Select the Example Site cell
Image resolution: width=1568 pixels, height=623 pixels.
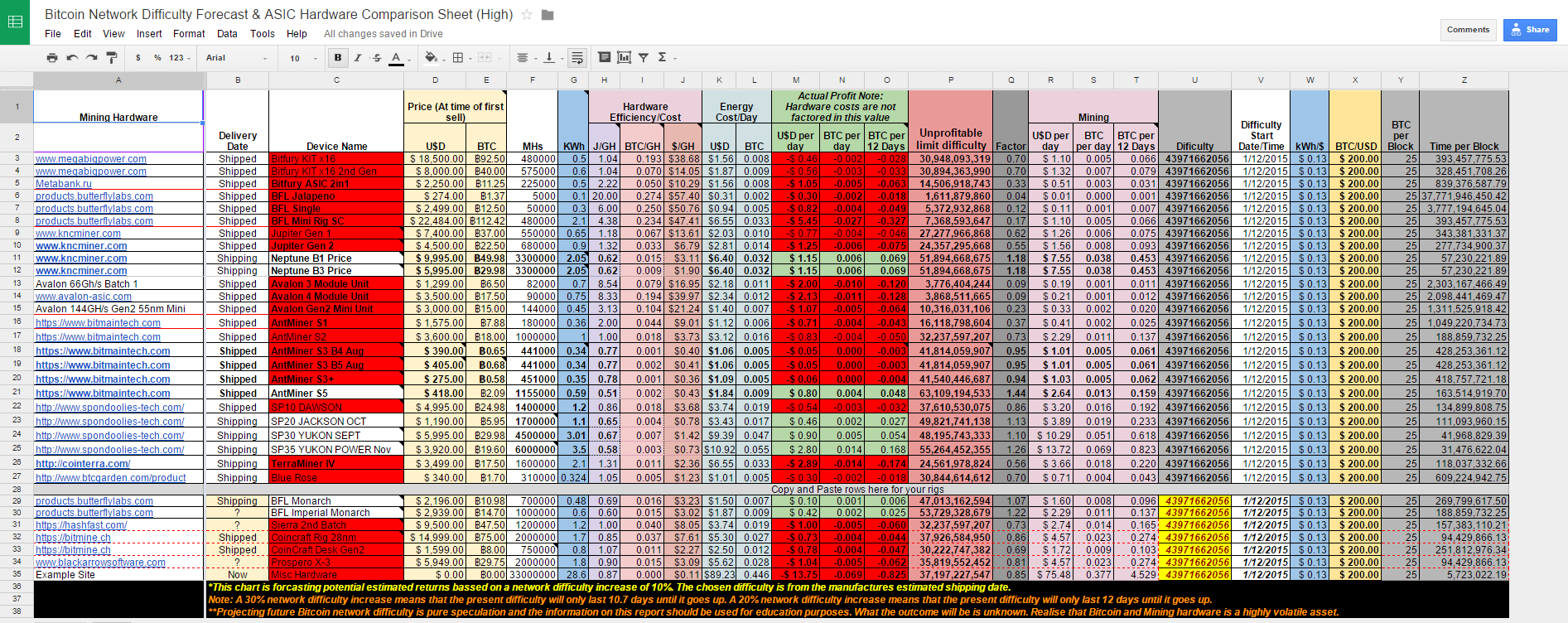tap(118, 575)
